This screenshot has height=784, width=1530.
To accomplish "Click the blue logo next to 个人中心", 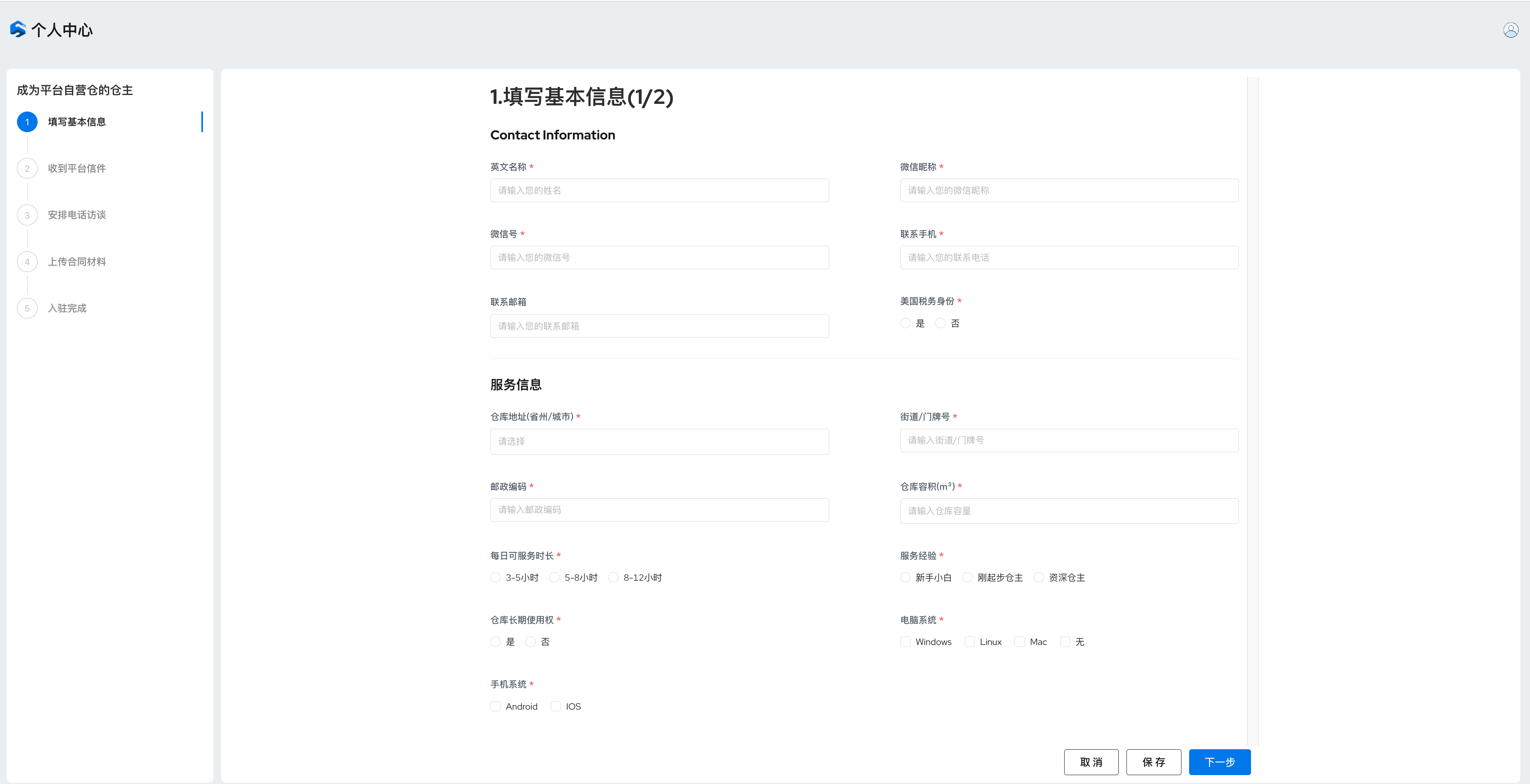I will pyautogui.click(x=18, y=29).
